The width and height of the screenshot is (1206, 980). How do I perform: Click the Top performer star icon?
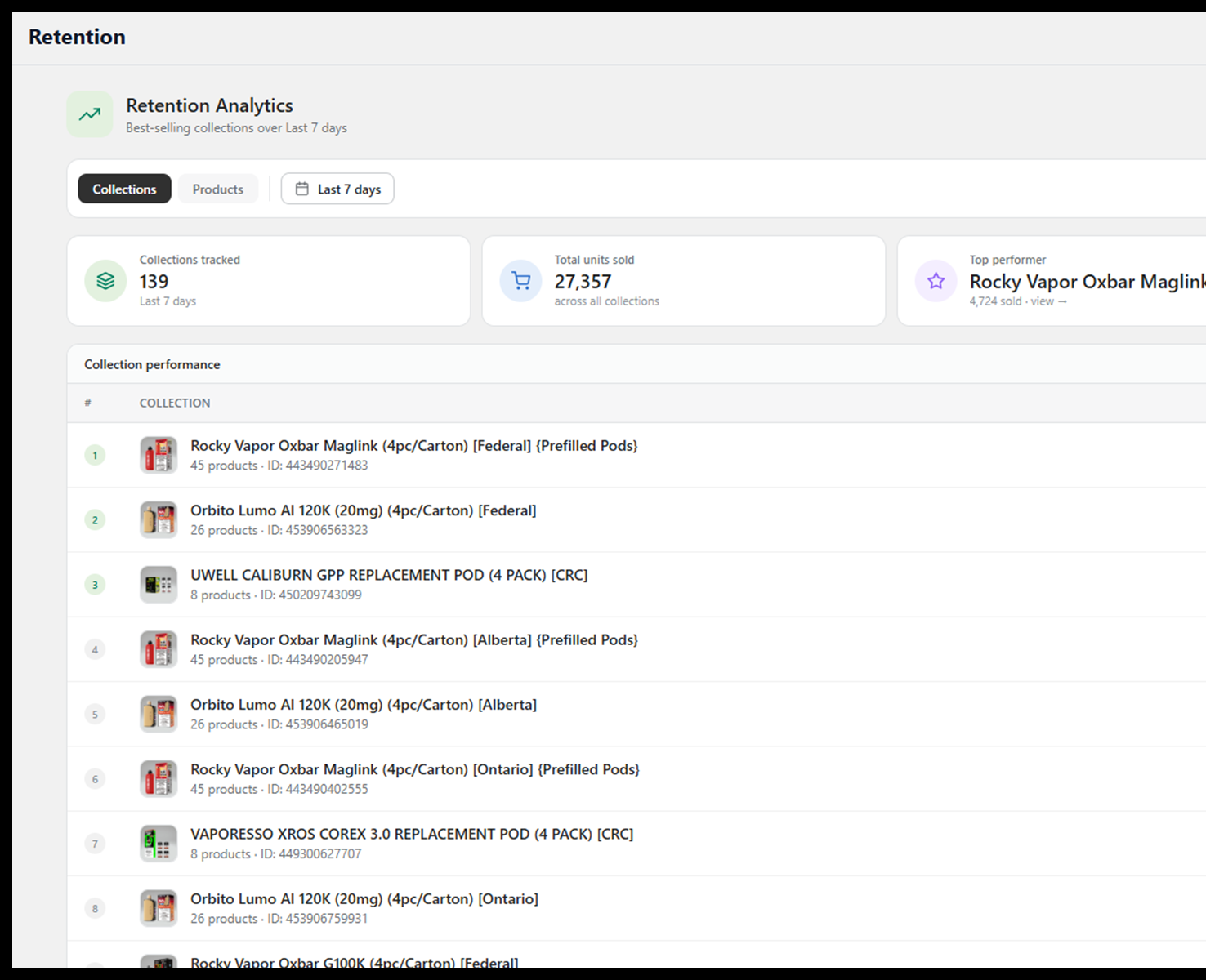[x=936, y=281]
